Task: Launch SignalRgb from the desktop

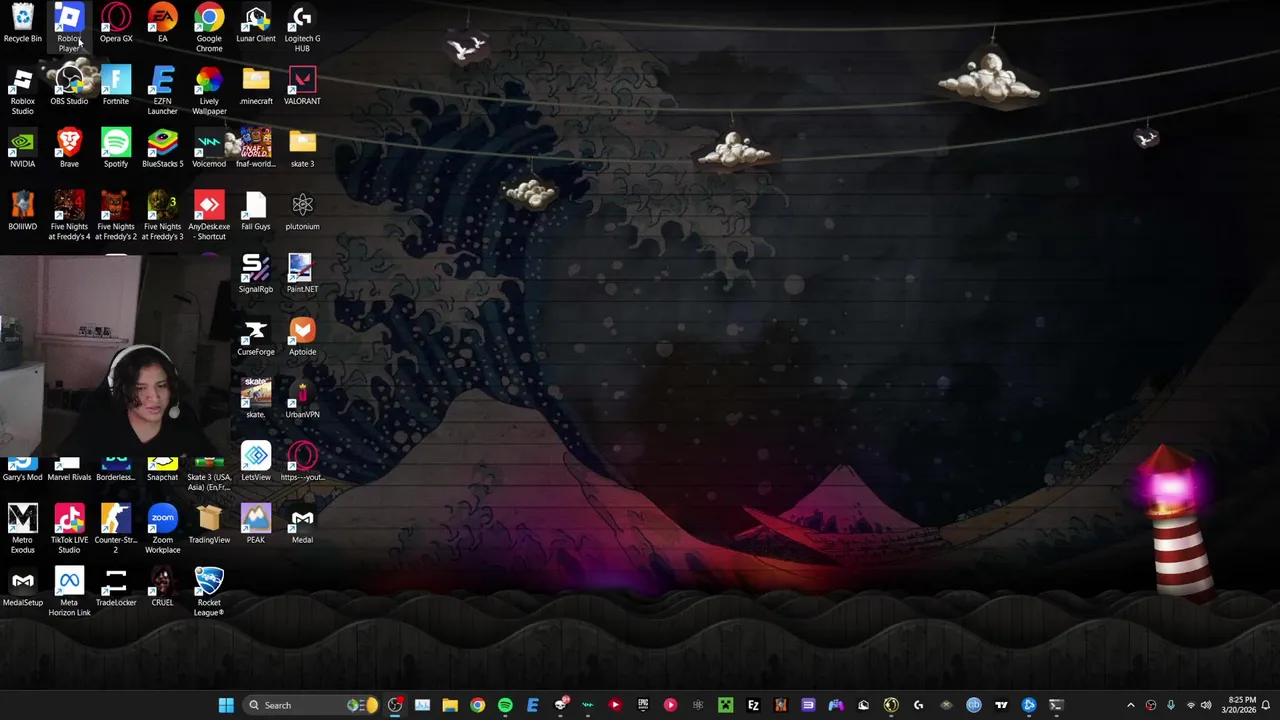Action: pyautogui.click(x=256, y=274)
